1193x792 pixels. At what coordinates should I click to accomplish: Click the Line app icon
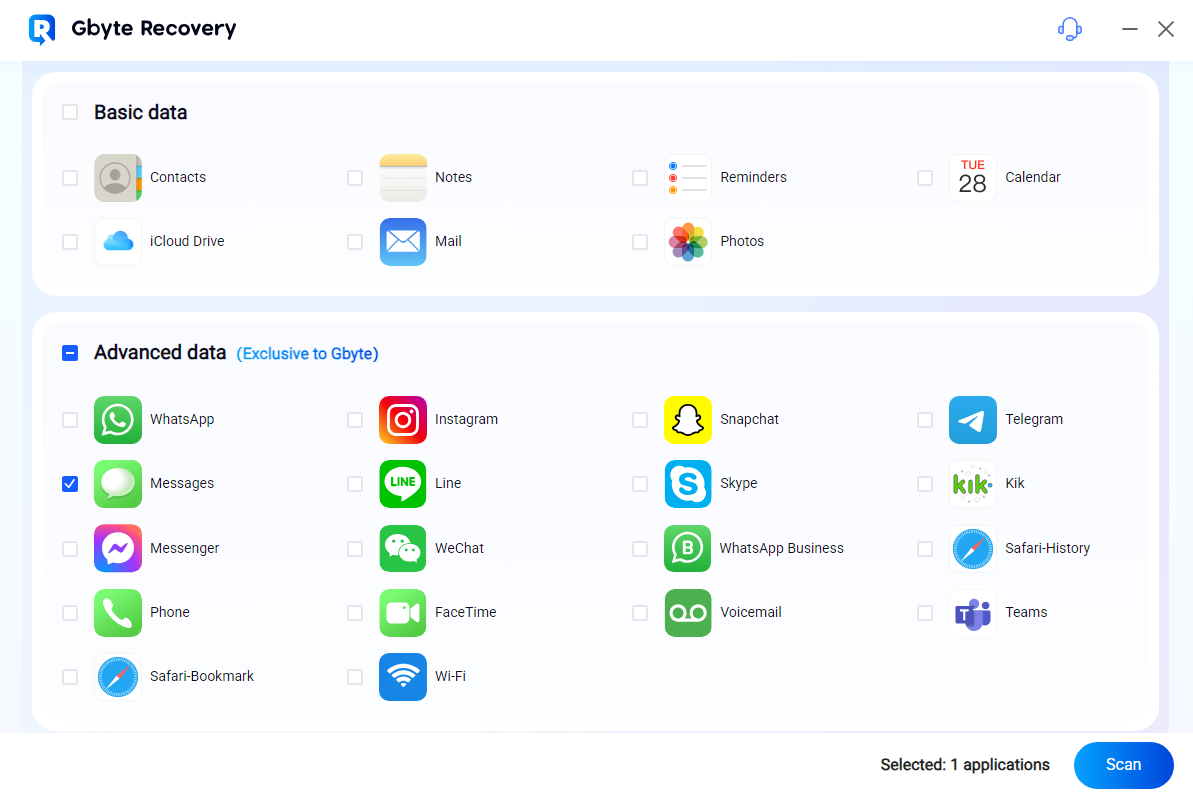[x=402, y=483]
